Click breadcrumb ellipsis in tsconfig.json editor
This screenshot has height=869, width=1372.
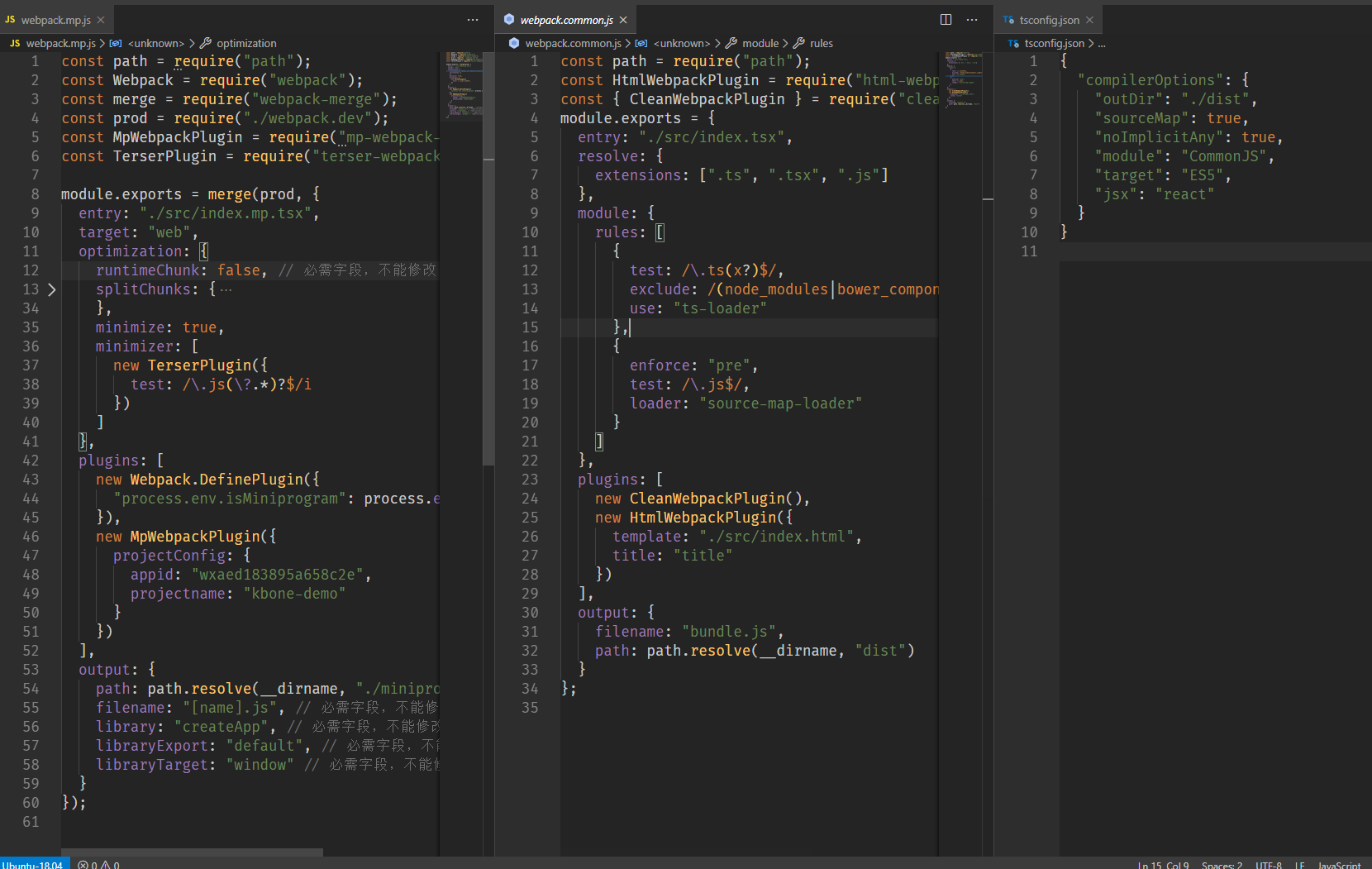[1102, 43]
